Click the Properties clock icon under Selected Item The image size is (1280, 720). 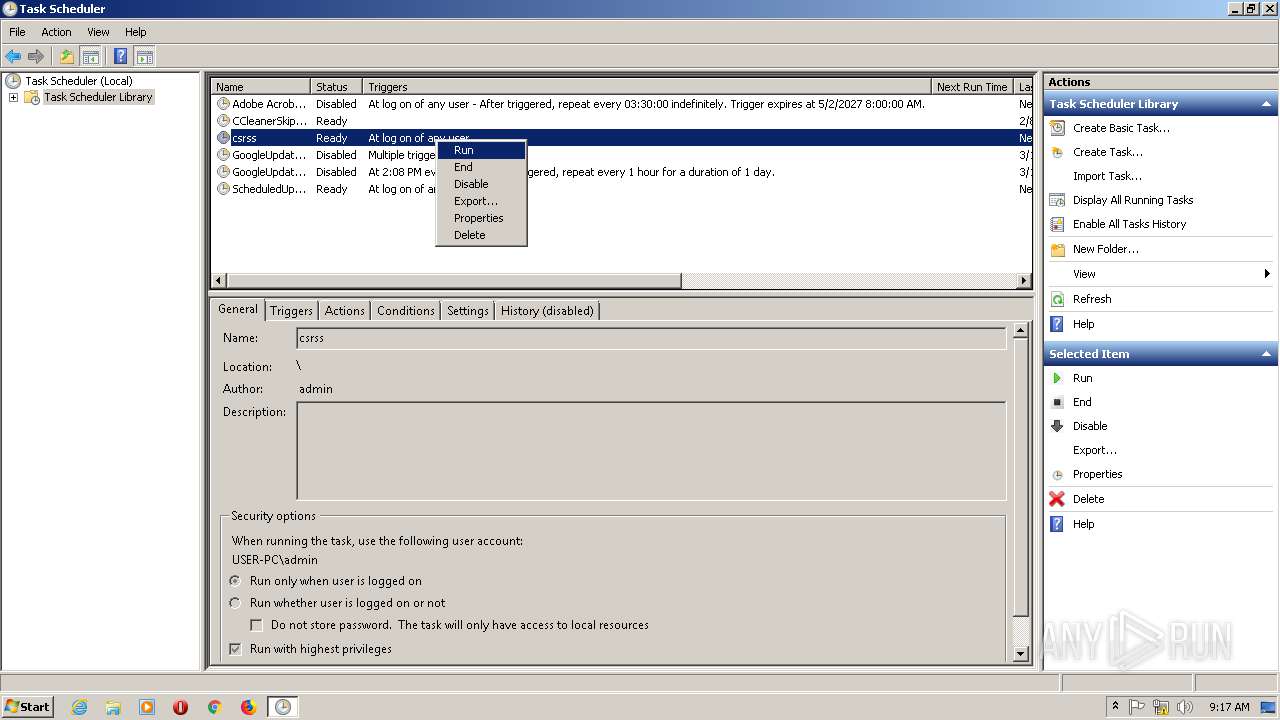coord(1057,474)
